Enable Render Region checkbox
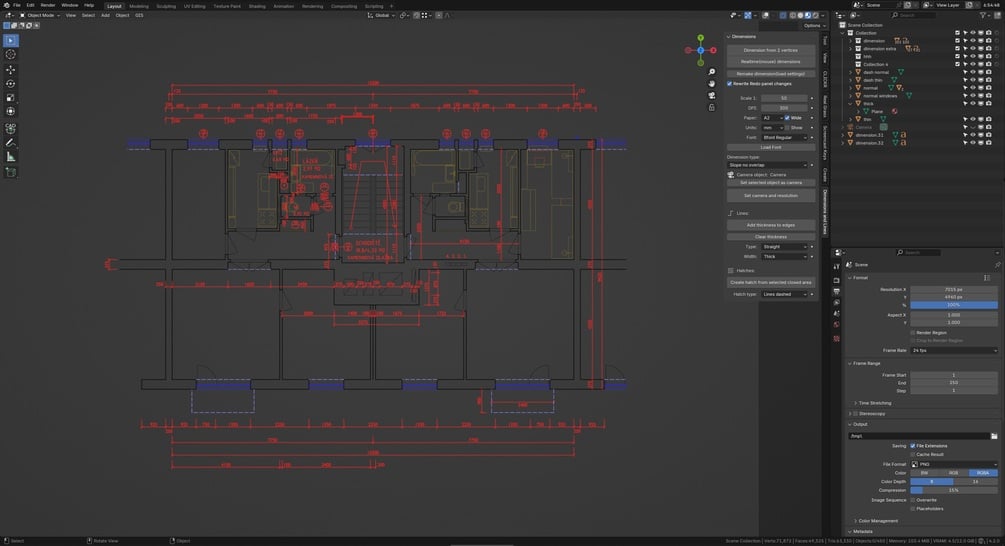 tap(913, 333)
